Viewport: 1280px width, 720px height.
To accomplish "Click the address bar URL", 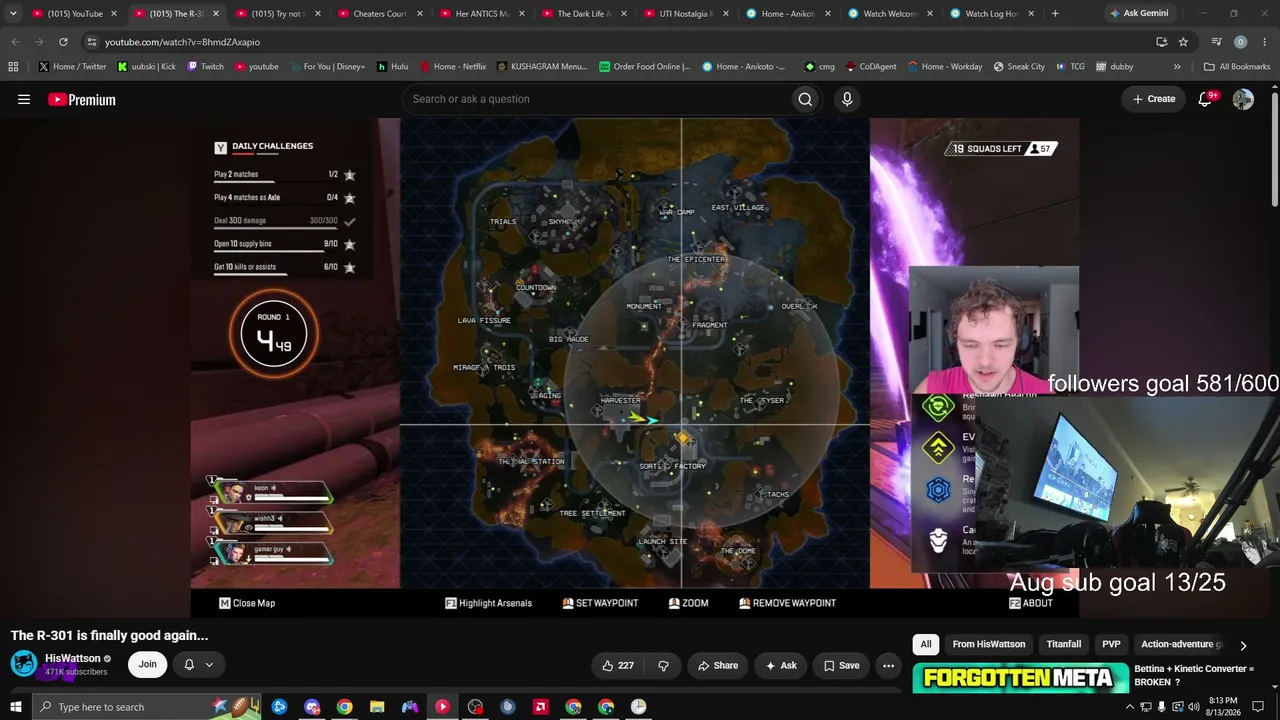I will pos(182,42).
